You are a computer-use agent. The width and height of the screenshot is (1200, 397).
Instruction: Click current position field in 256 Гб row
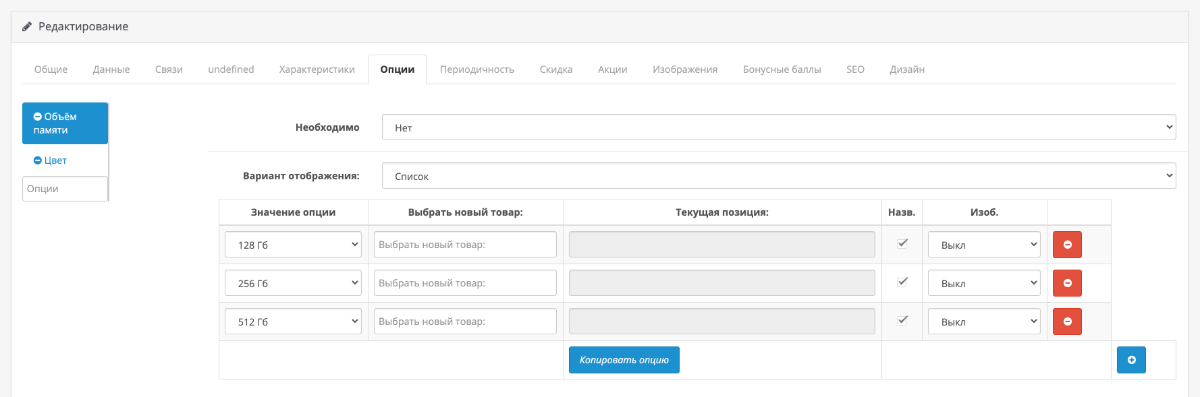(722, 283)
